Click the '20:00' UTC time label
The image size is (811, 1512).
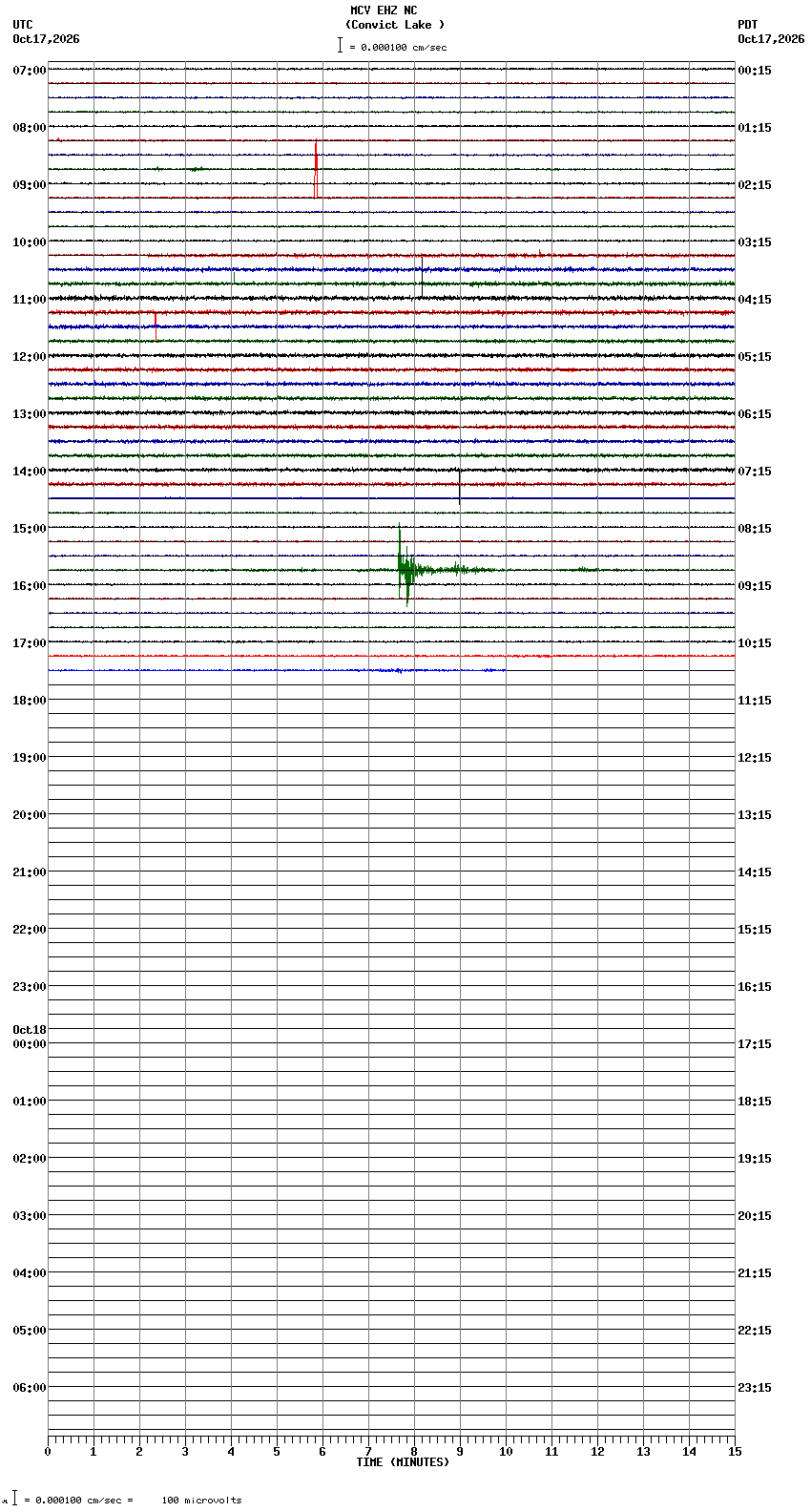[x=30, y=815]
